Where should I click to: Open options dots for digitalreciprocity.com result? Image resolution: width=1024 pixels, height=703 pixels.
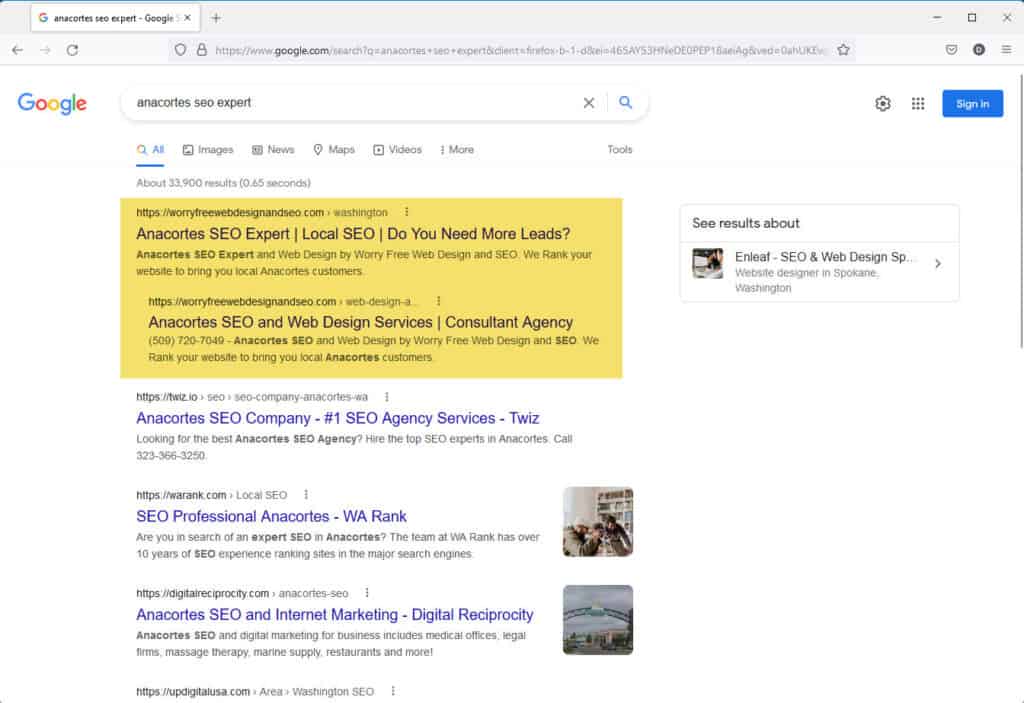coord(366,593)
